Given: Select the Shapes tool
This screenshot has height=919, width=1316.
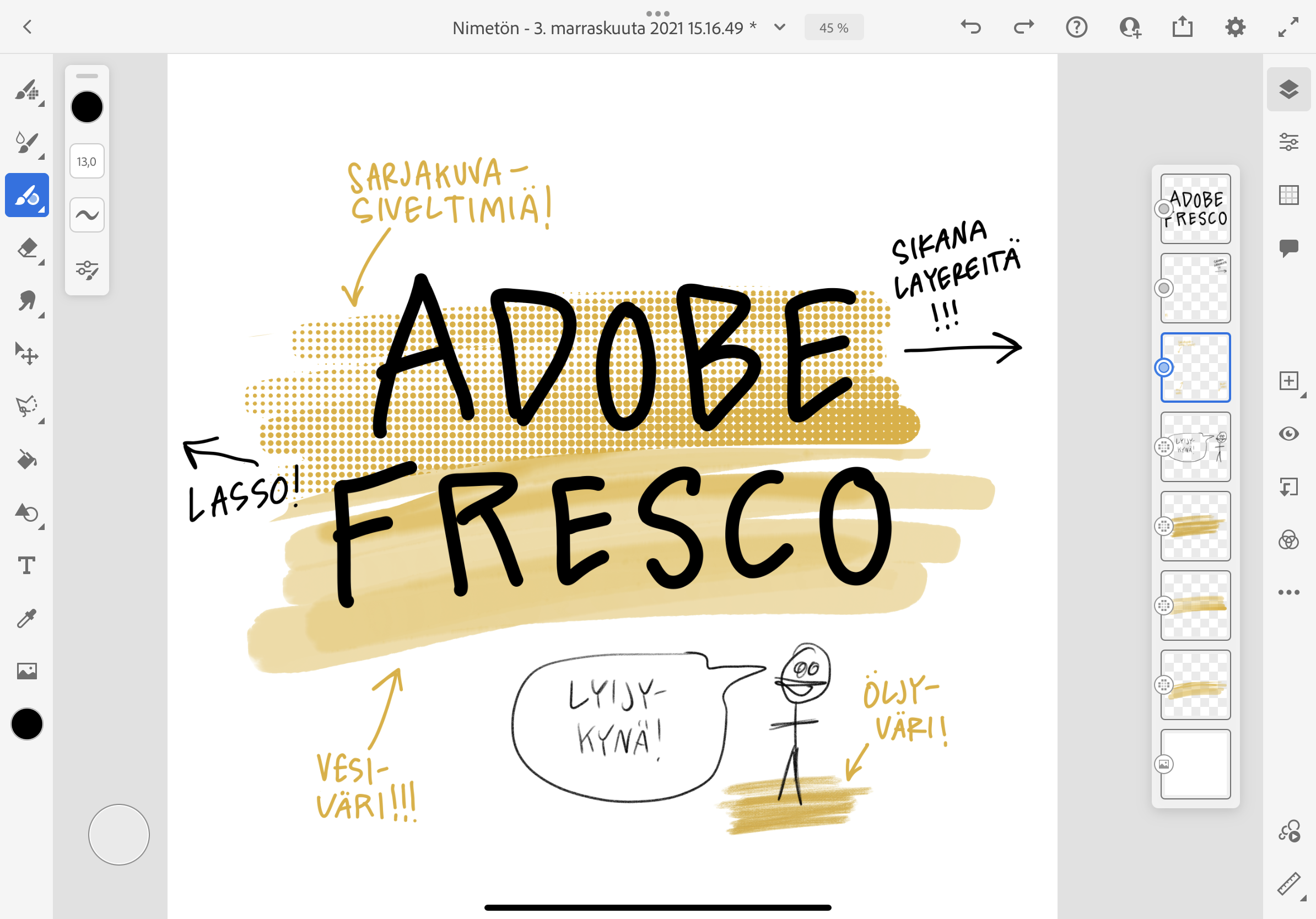Looking at the screenshot, I should coord(27,512).
